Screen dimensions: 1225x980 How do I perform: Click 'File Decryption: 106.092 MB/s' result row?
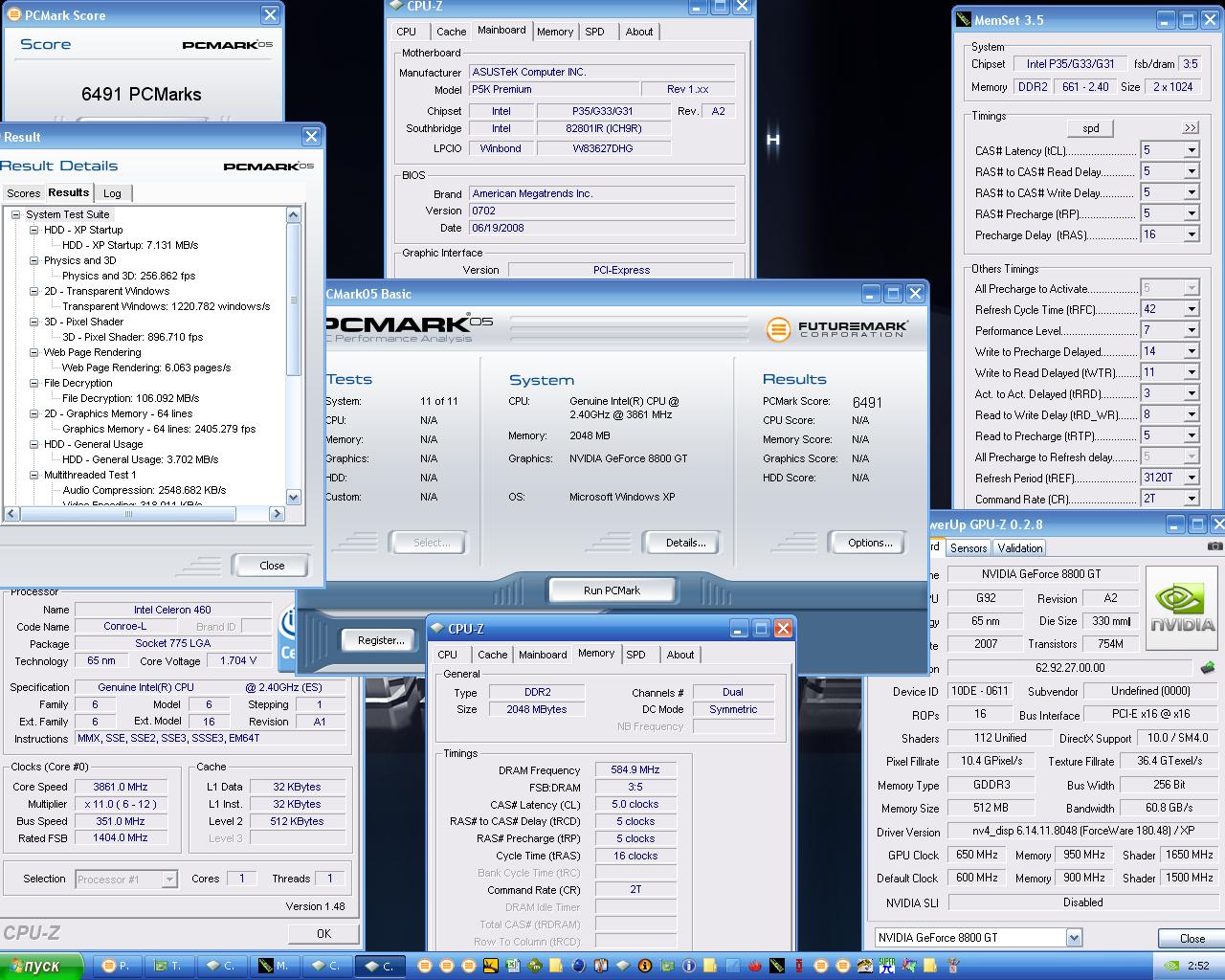coord(130,398)
